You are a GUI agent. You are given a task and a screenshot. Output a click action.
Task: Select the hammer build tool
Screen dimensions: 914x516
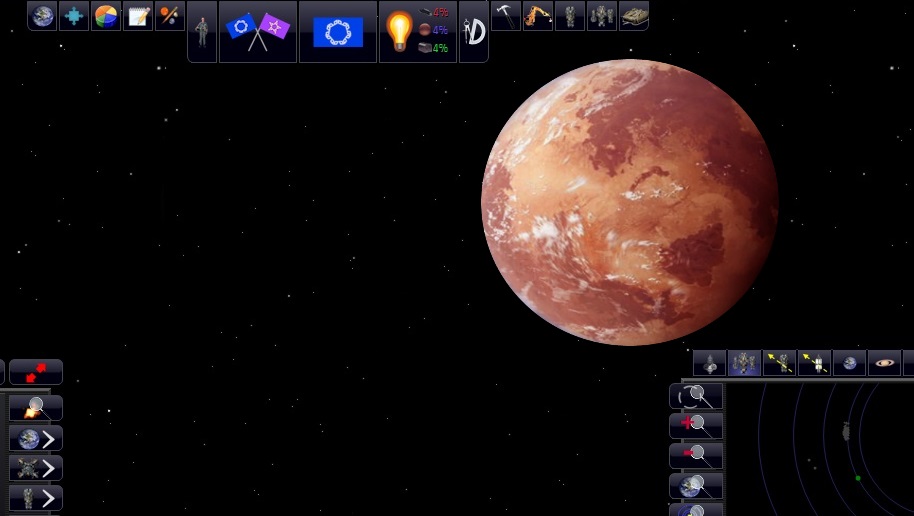pos(506,16)
